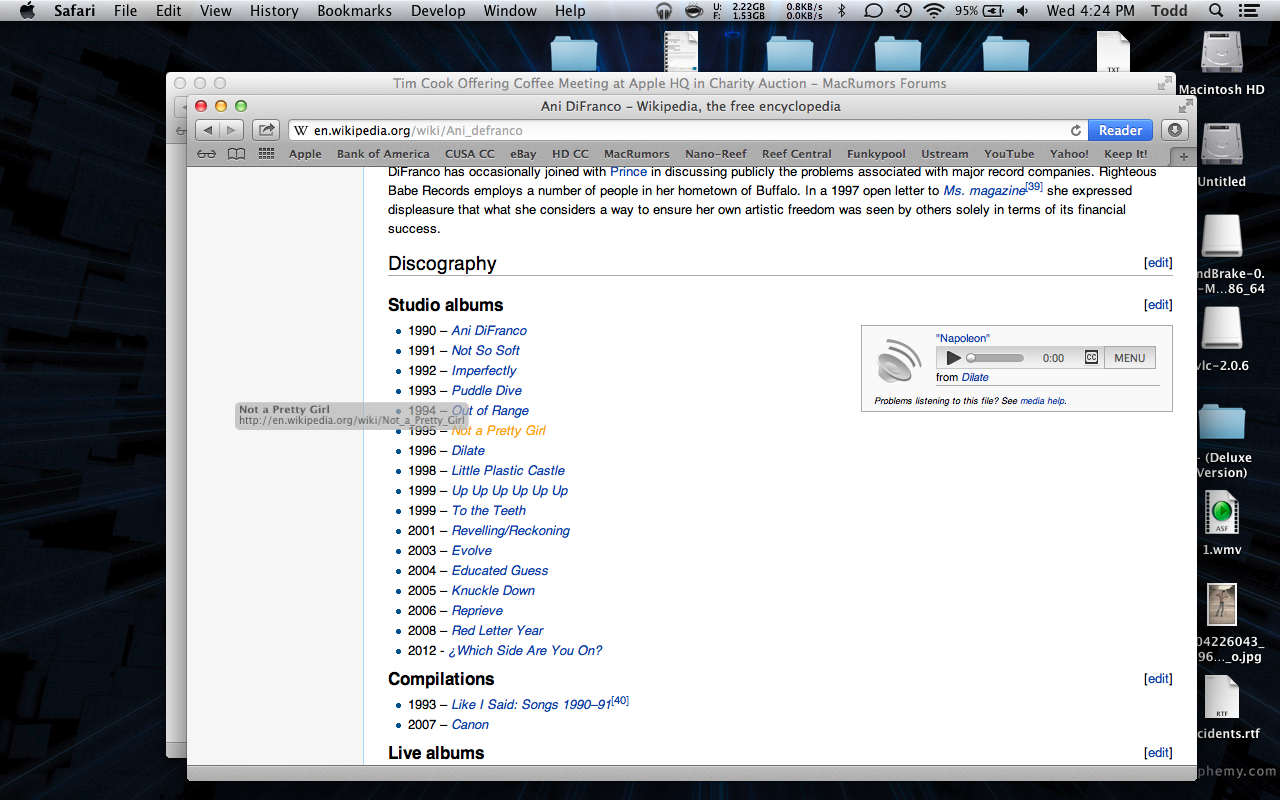This screenshot has width=1280, height=800.
Task: Open the date and time menu
Action: pyautogui.click(x=1090, y=11)
